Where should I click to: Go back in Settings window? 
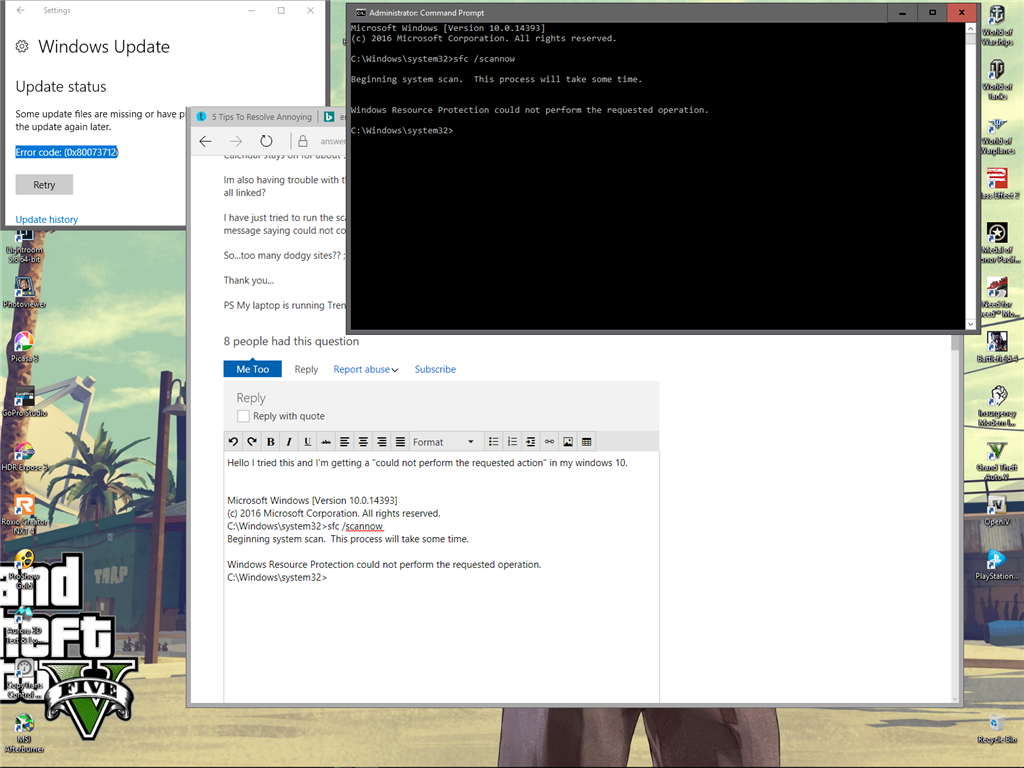point(21,10)
